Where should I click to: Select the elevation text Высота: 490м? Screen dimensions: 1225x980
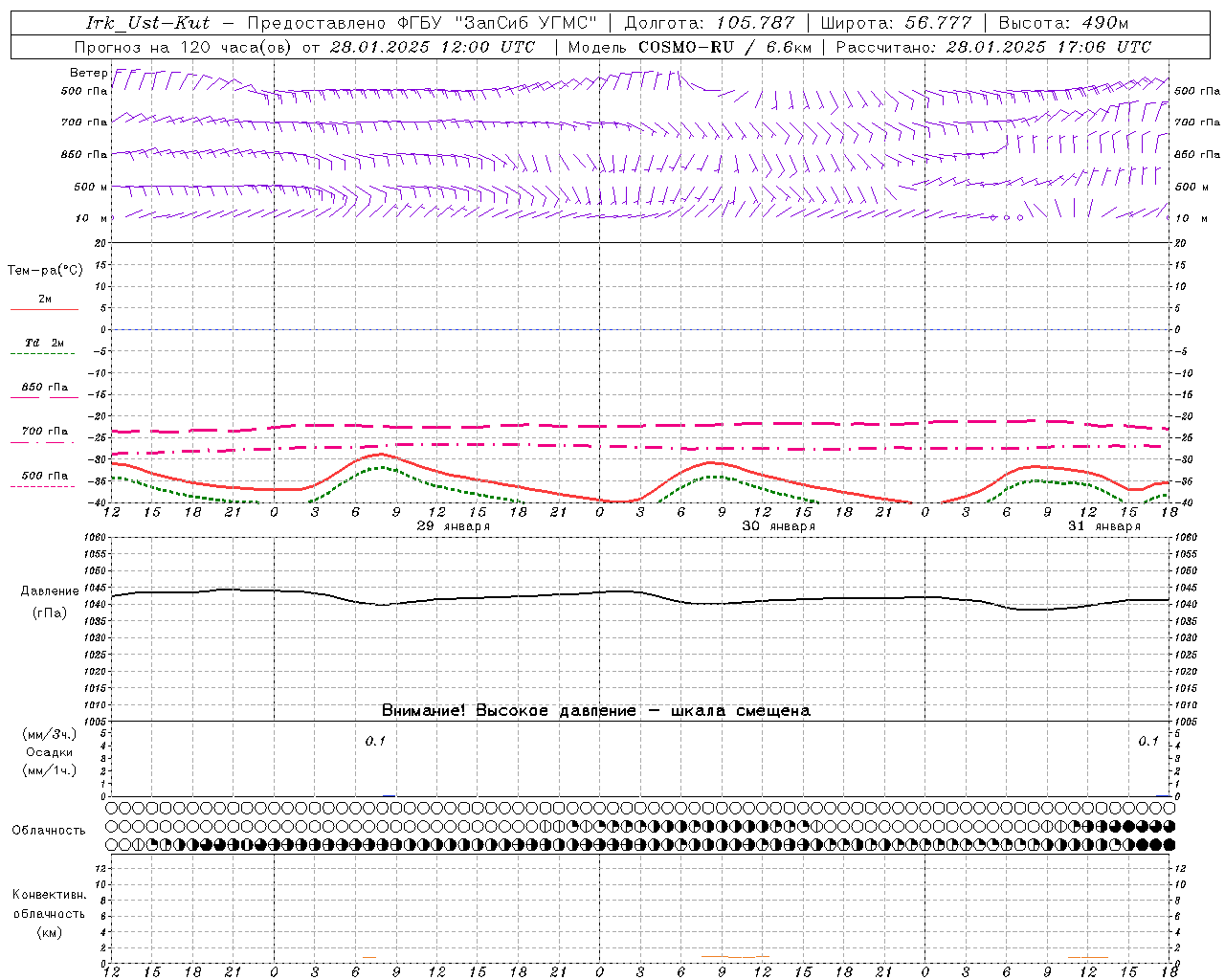coord(1063,23)
